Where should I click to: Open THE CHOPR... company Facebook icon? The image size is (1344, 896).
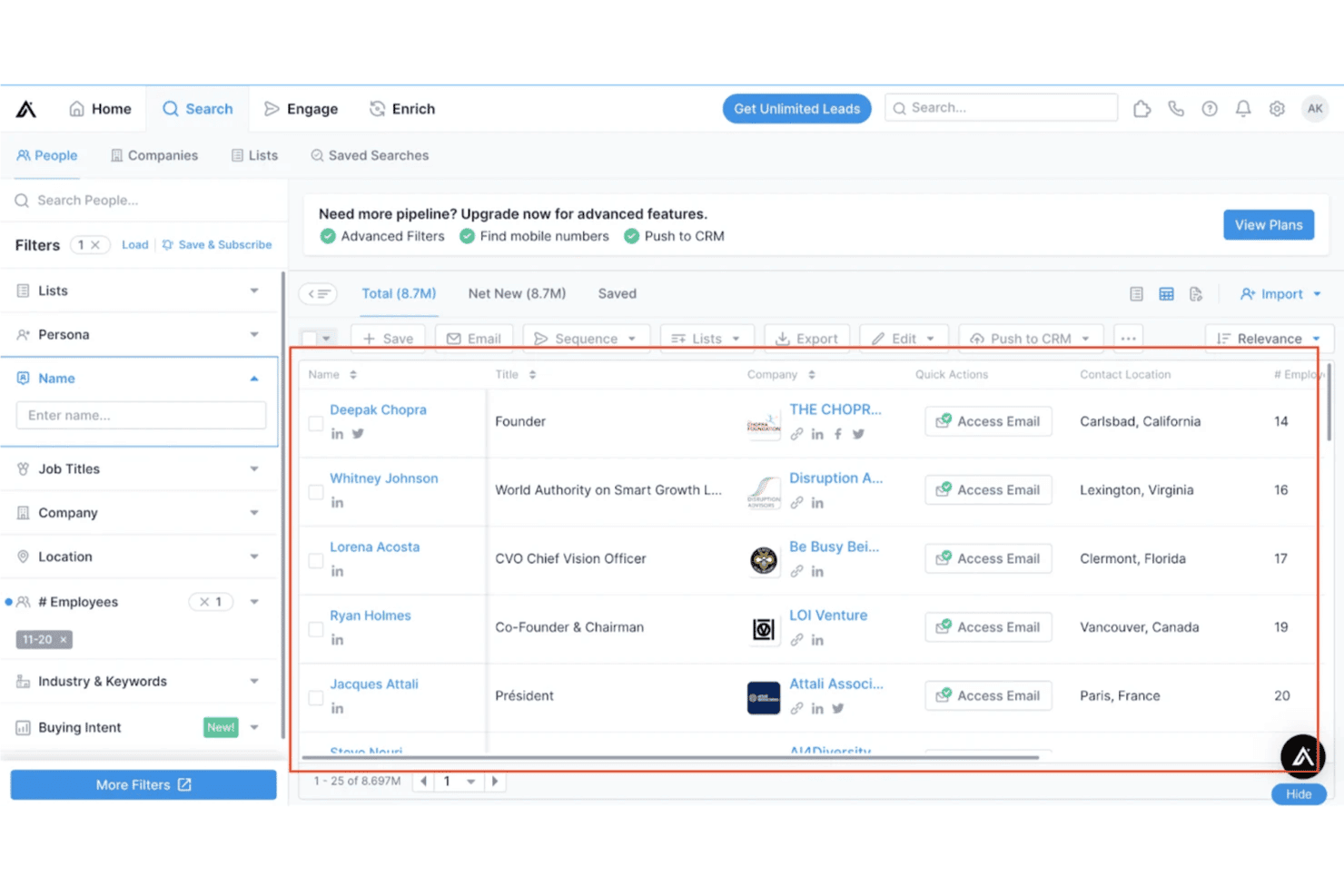[837, 434]
